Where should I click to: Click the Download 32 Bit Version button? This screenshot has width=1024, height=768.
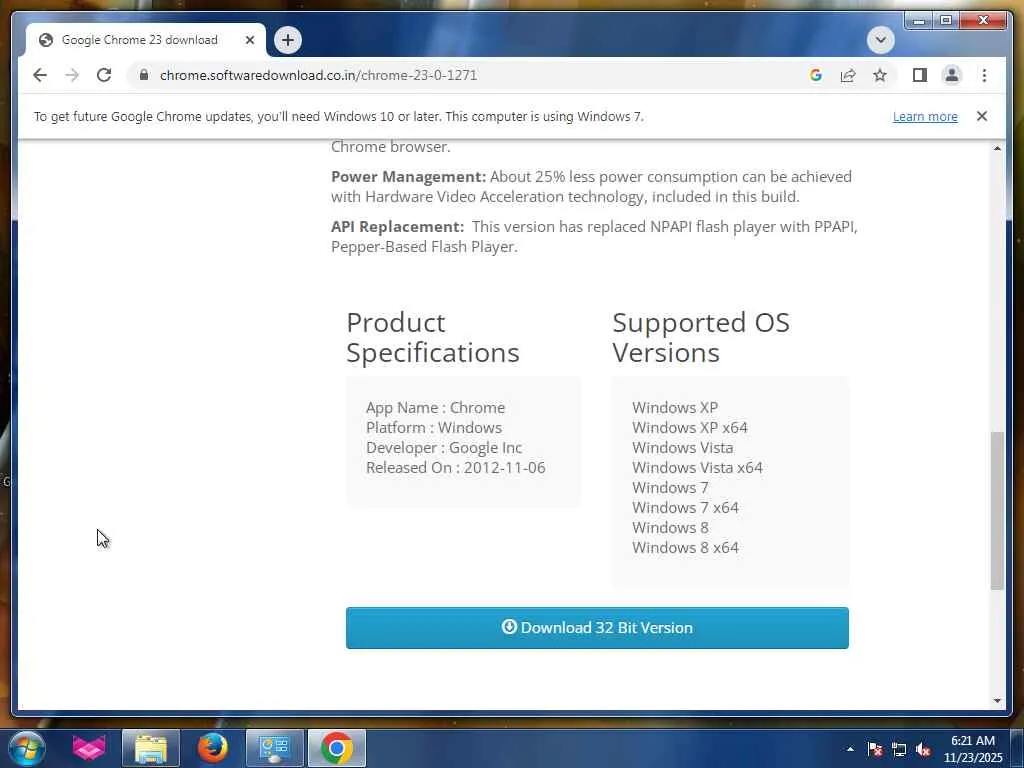point(597,628)
